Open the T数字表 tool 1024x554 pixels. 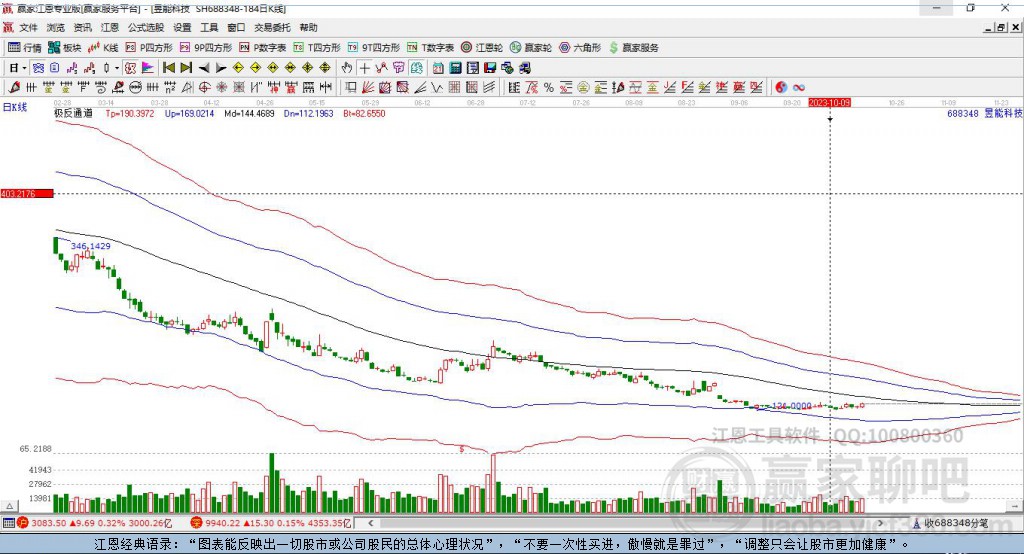[430, 48]
